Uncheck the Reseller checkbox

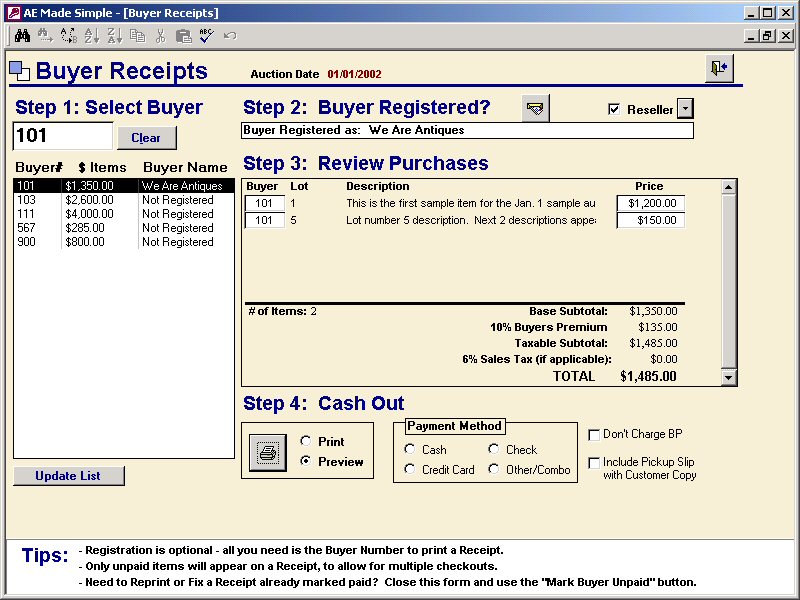(x=614, y=109)
